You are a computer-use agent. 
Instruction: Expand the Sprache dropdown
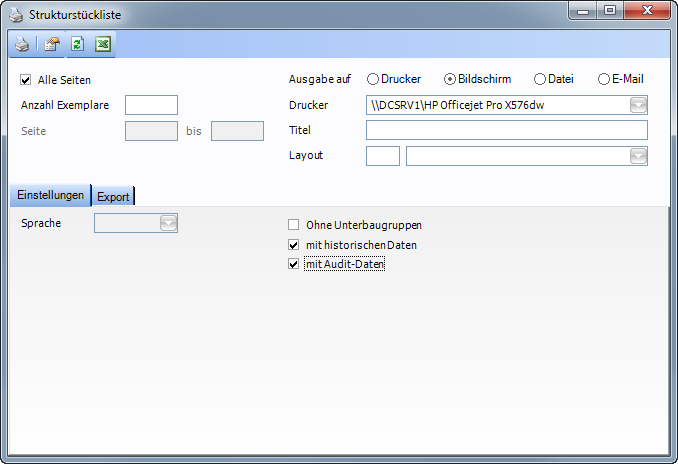tap(169, 223)
